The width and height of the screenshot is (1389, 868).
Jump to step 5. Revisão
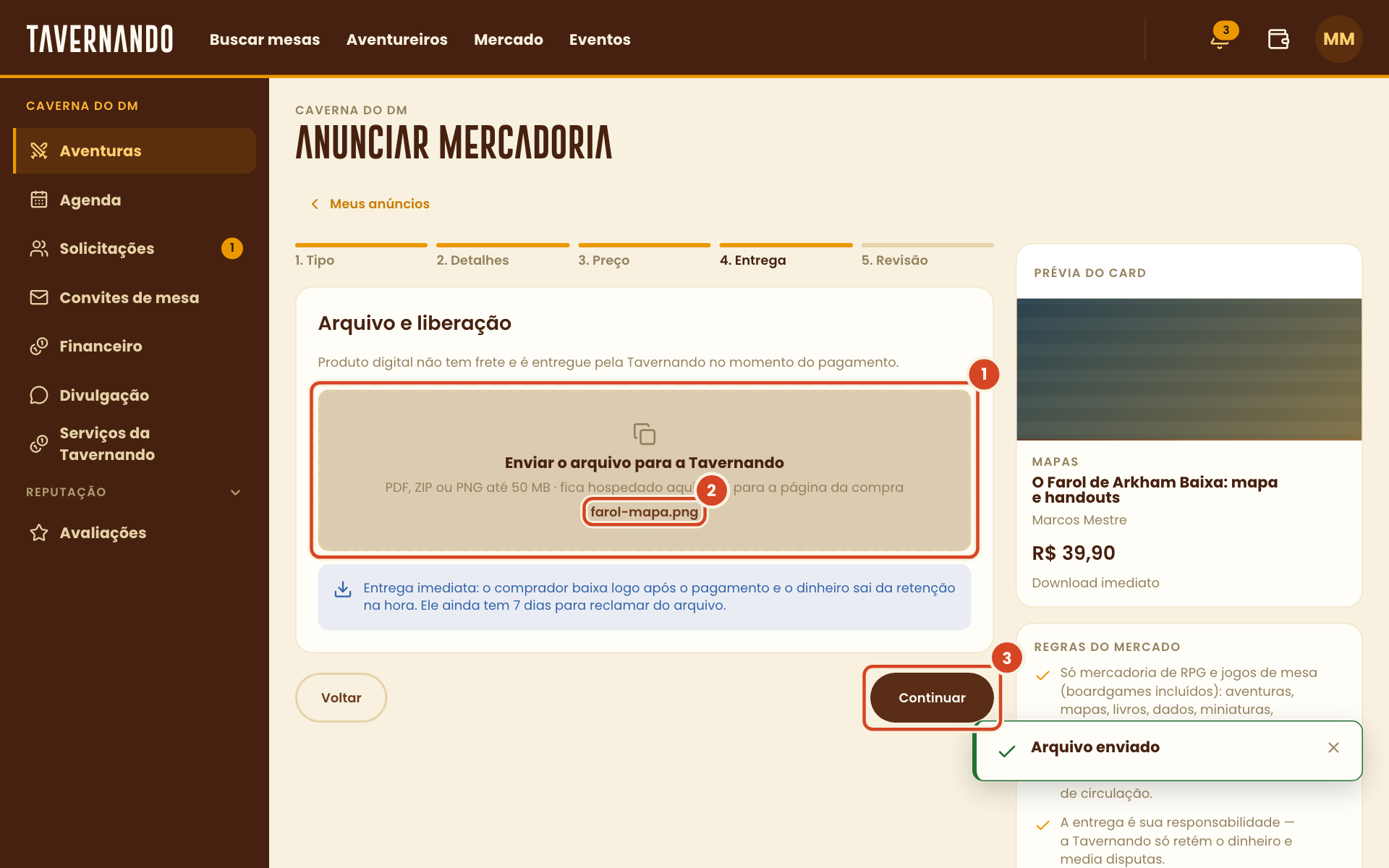927,256
